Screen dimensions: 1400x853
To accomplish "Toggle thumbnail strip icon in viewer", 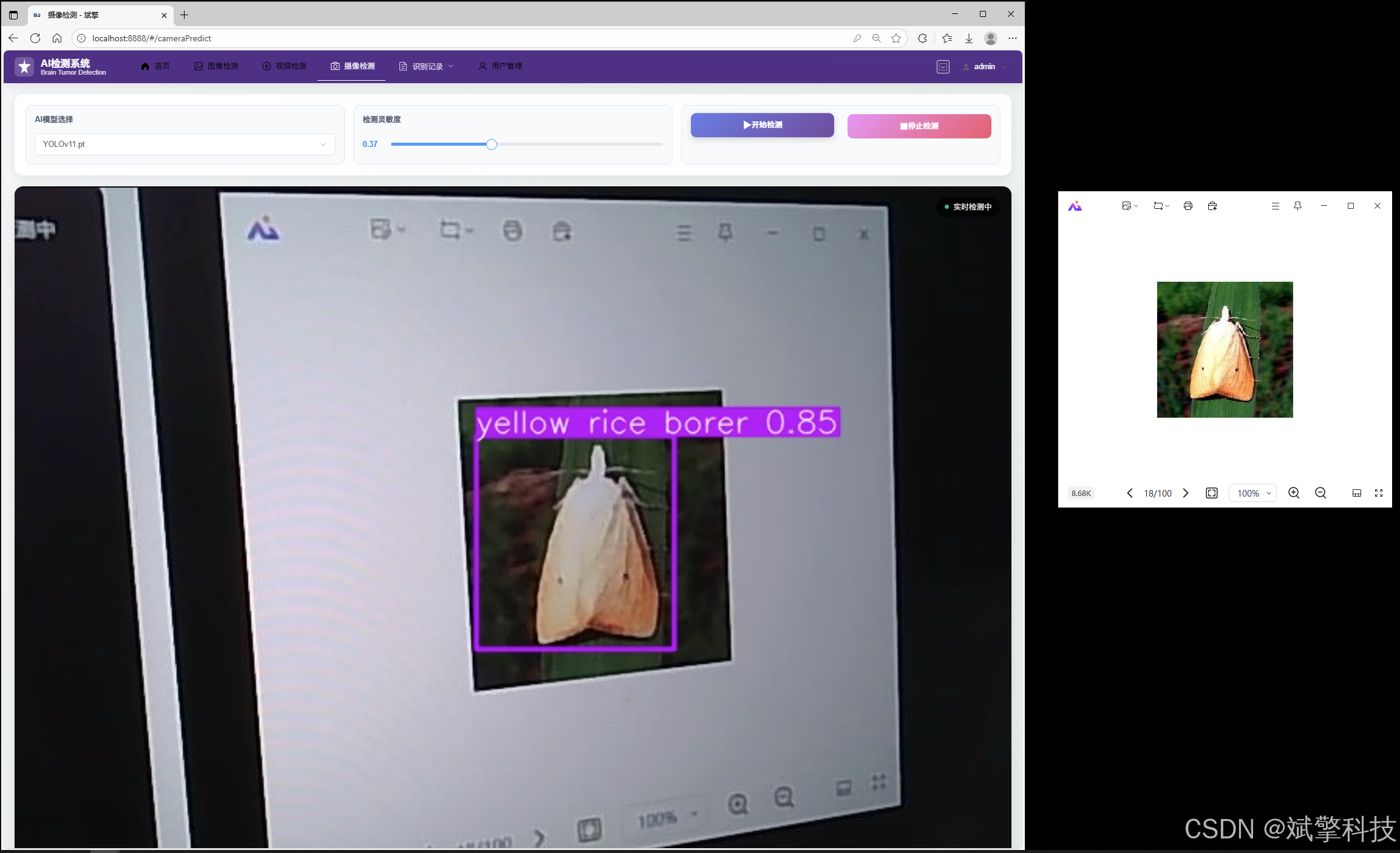I will (1357, 493).
